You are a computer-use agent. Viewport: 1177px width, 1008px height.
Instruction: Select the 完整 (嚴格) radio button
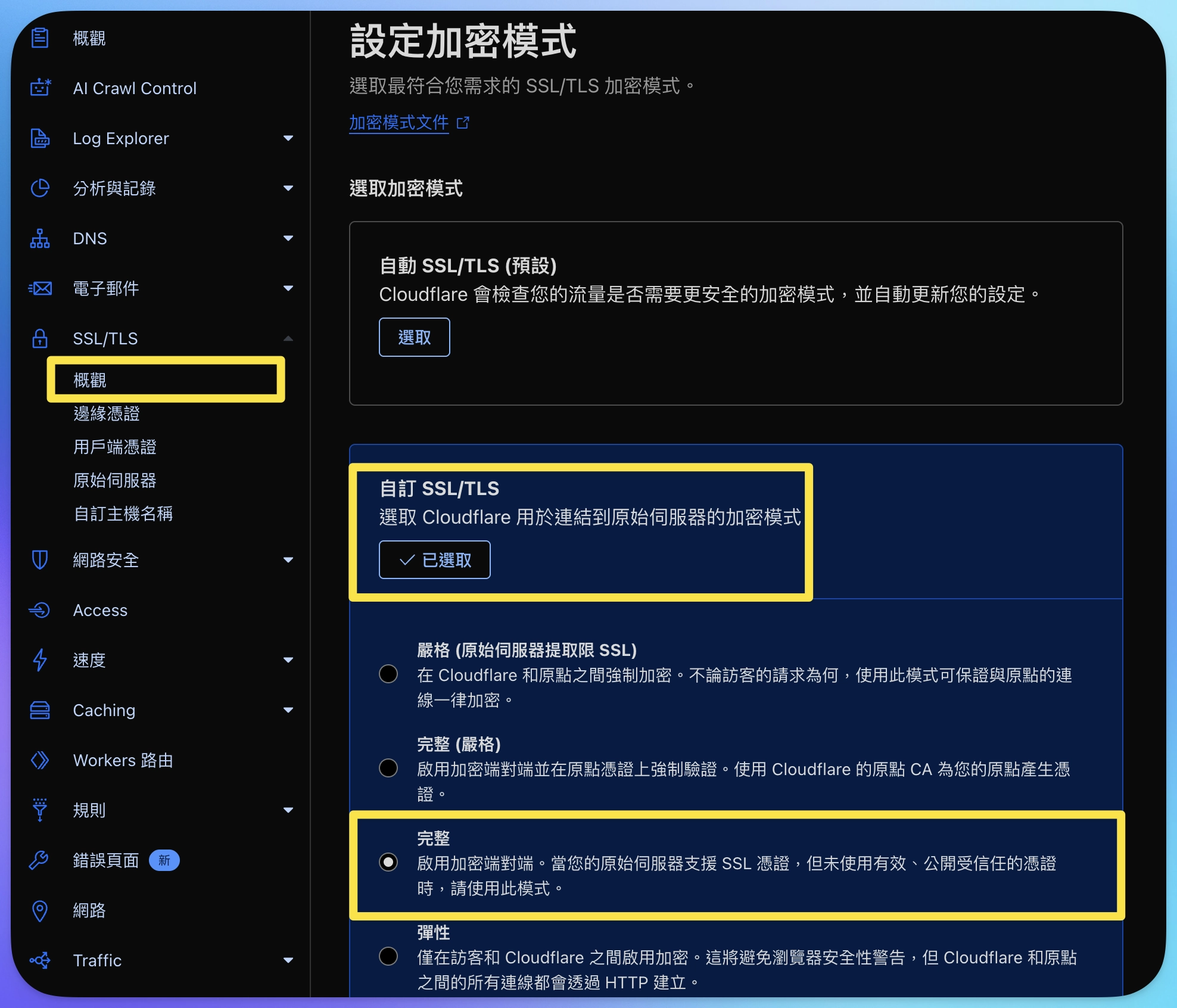388,768
